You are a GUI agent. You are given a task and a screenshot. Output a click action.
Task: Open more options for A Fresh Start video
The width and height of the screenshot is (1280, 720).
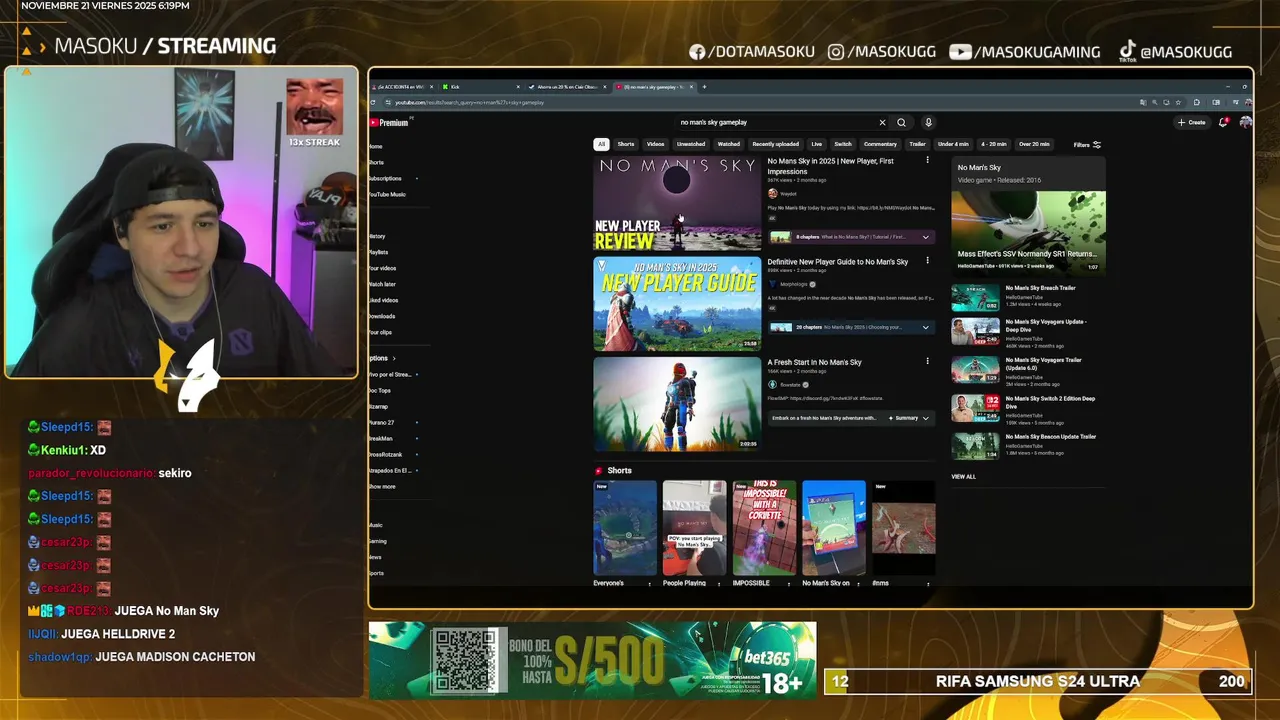927,362
